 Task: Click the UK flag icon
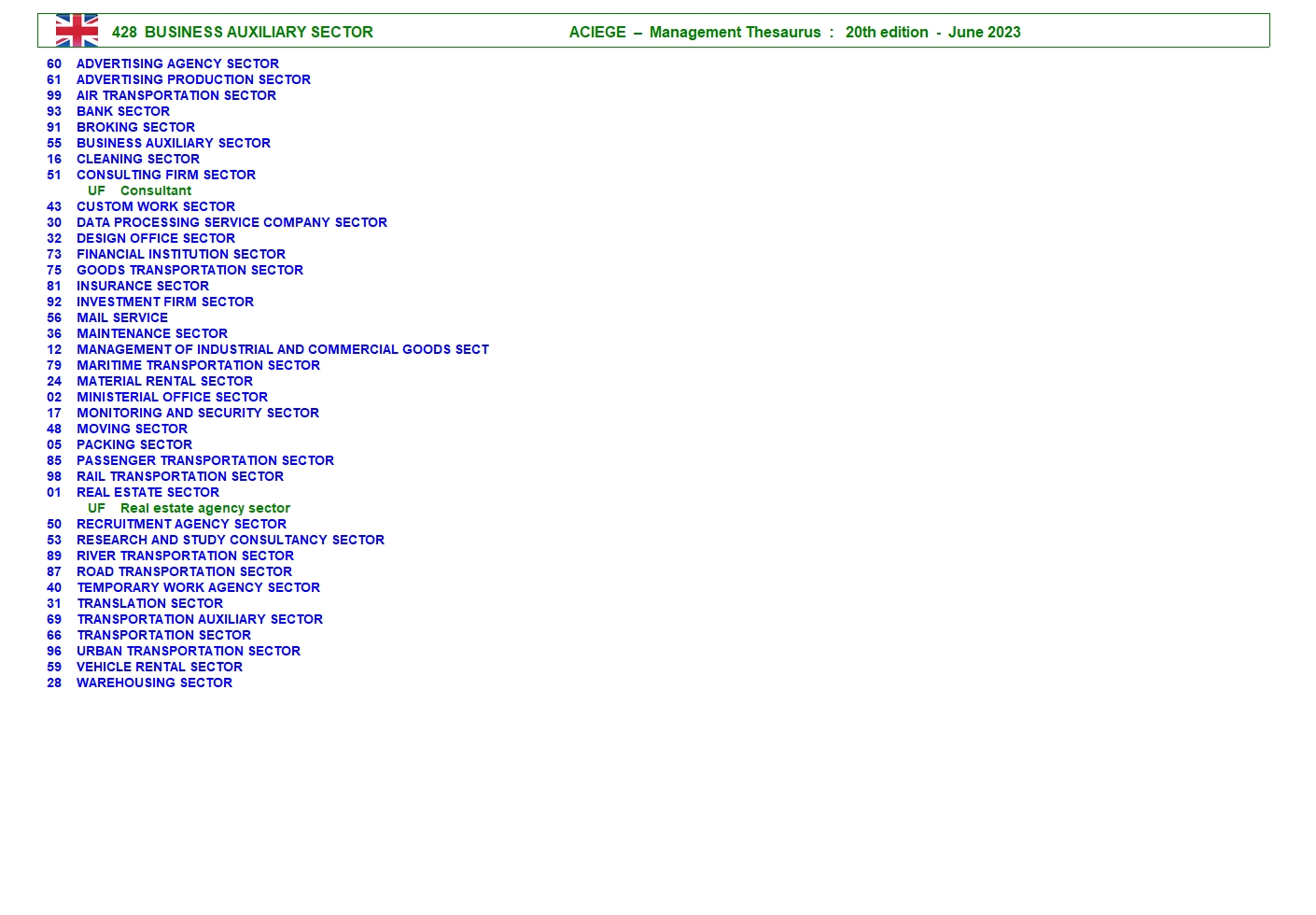(77, 31)
